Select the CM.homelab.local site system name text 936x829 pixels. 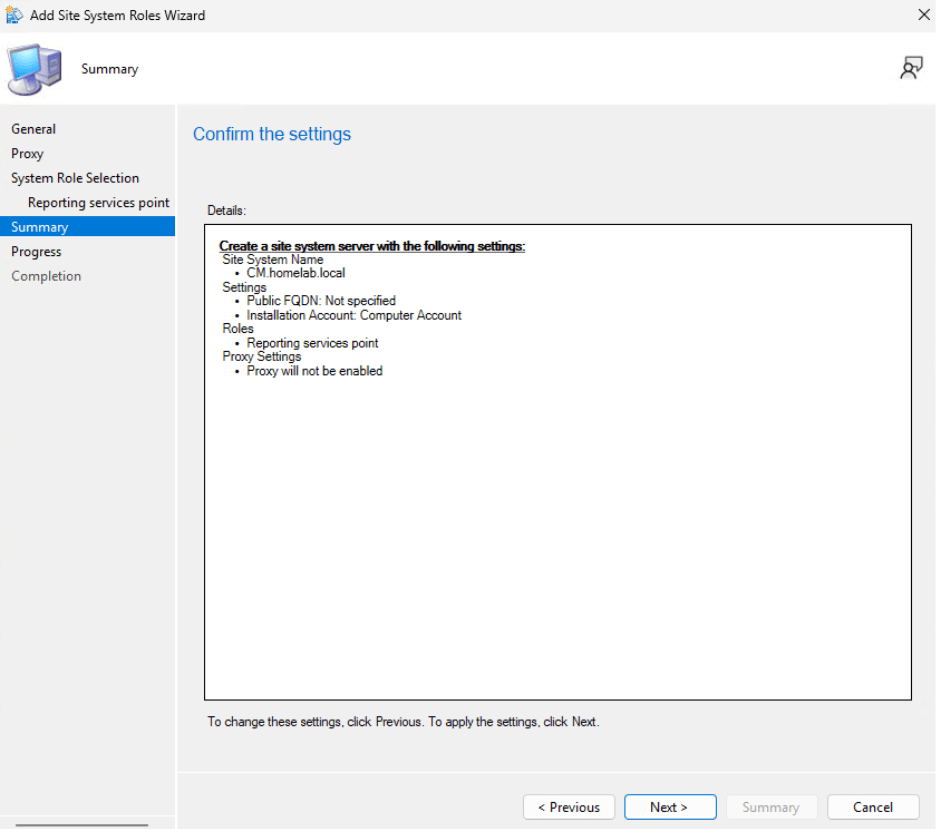pyautogui.click(x=296, y=272)
